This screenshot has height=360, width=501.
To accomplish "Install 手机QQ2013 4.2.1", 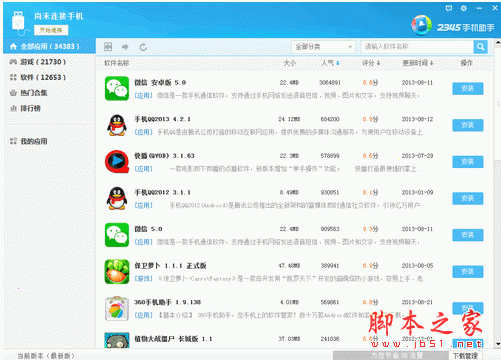I will [x=468, y=125].
